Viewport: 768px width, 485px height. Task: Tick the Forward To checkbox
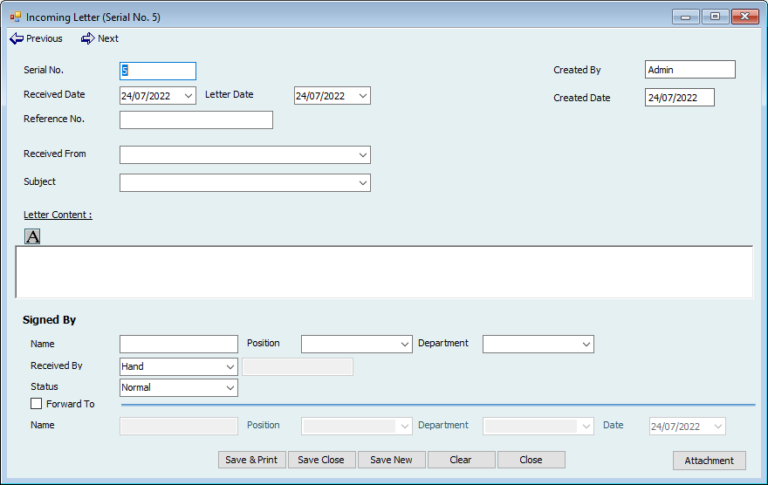pyautogui.click(x=36, y=404)
